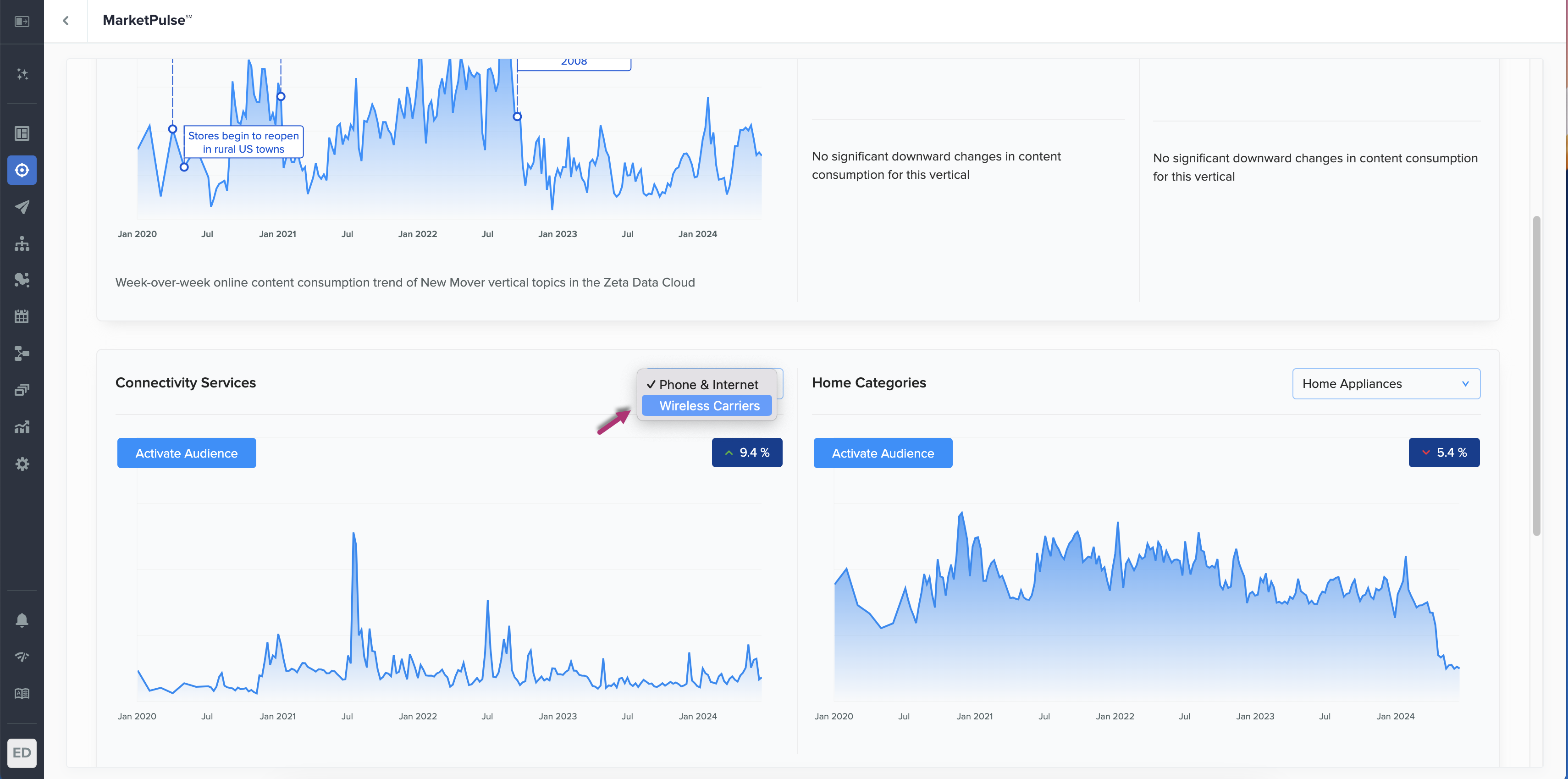Open the book documentation icon
The image size is (1568, 779).
pyautogui.click(x=22, y=694)
